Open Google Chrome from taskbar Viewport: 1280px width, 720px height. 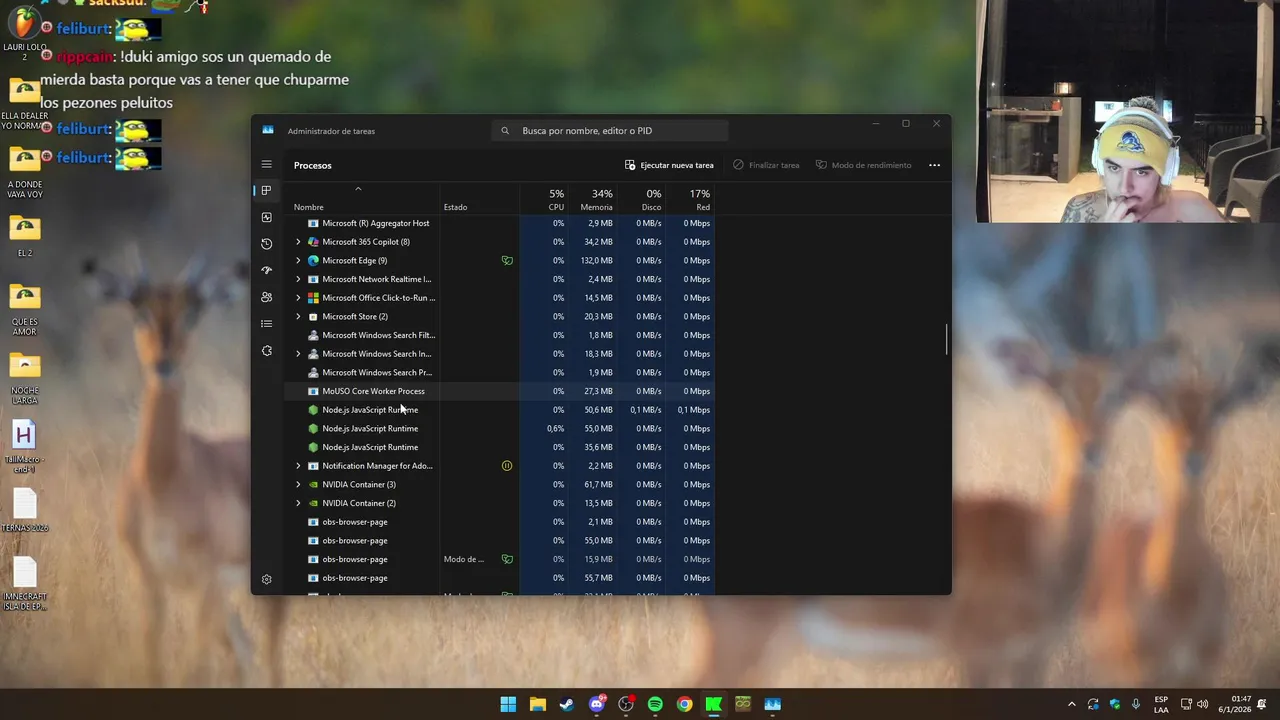point(684,704)
